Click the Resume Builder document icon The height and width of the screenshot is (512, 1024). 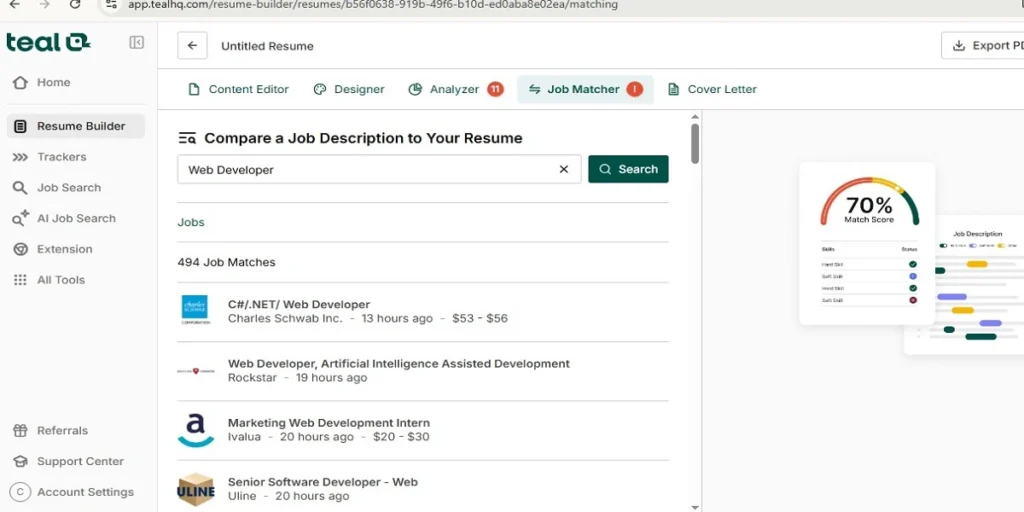coord(20,126)
